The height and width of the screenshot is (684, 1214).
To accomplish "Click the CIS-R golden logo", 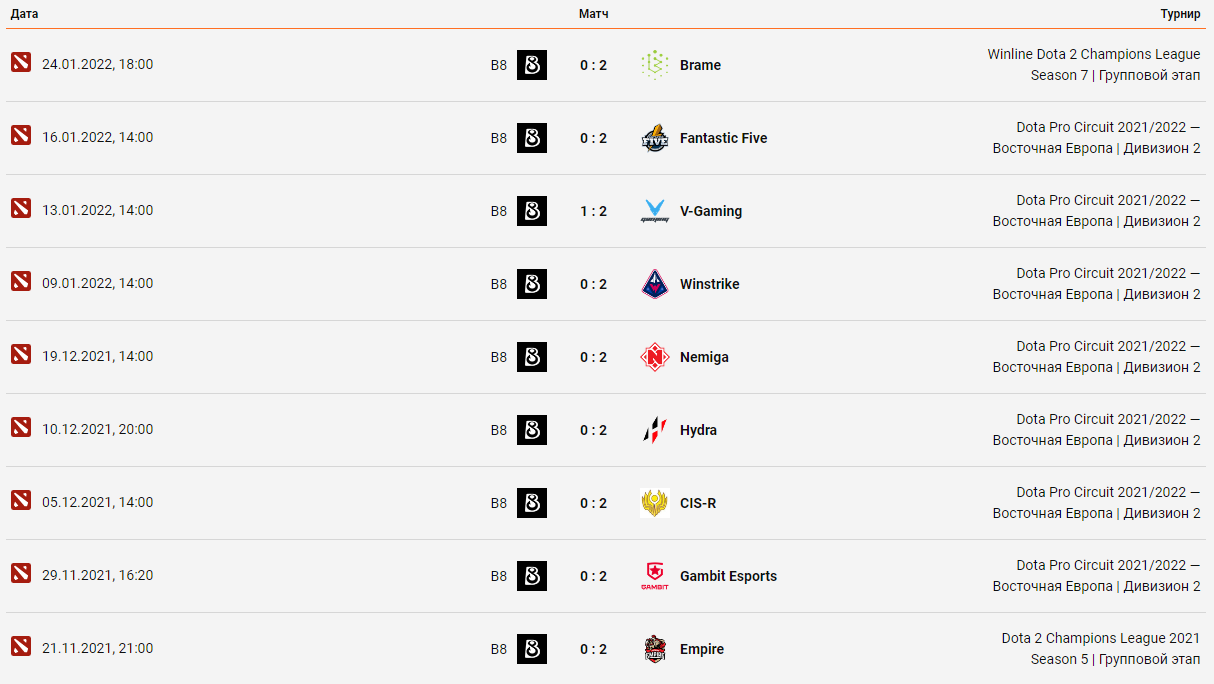I will [655, 503].
